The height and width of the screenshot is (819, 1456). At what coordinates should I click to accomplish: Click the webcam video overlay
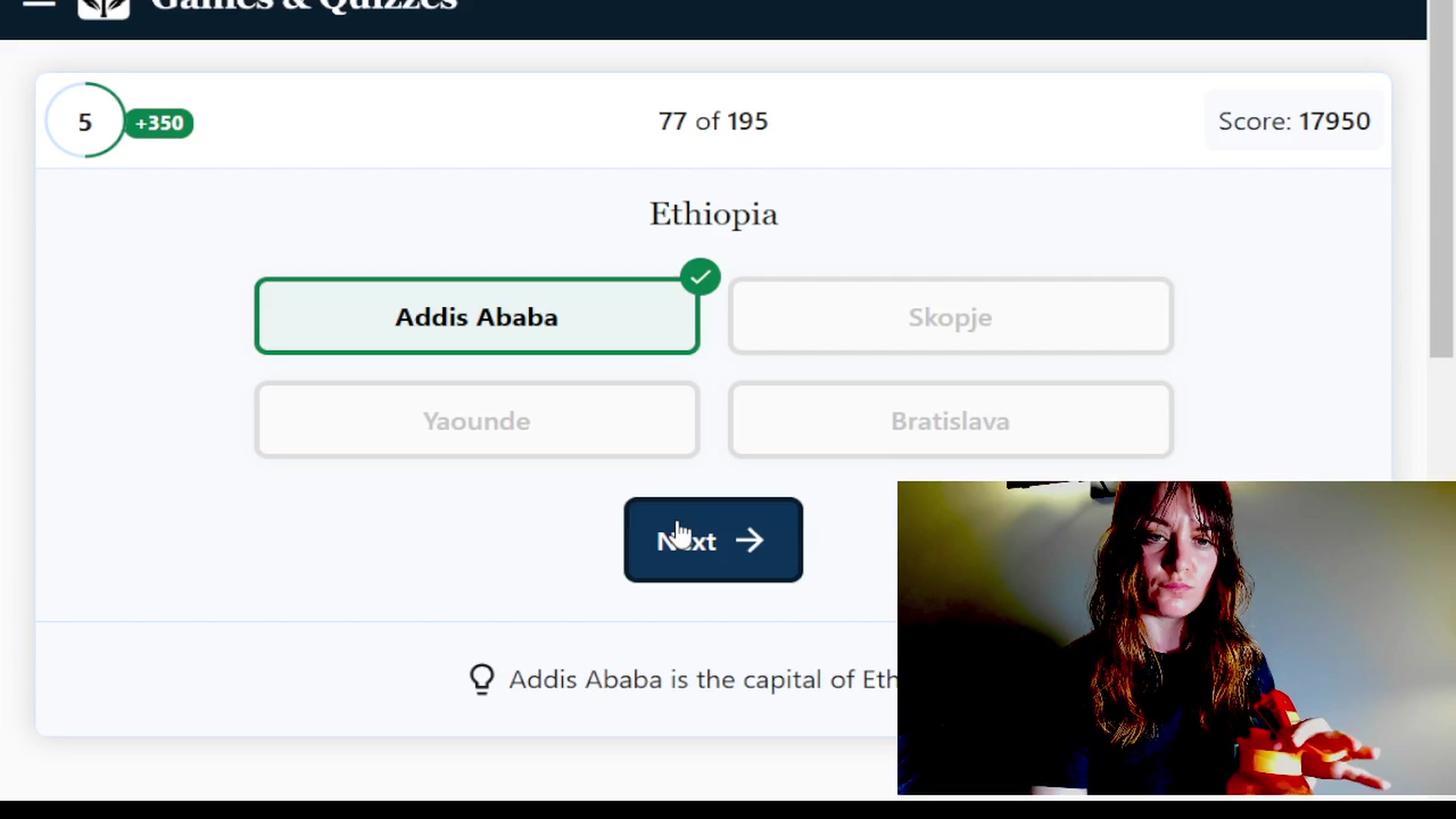pos(1176,638)
